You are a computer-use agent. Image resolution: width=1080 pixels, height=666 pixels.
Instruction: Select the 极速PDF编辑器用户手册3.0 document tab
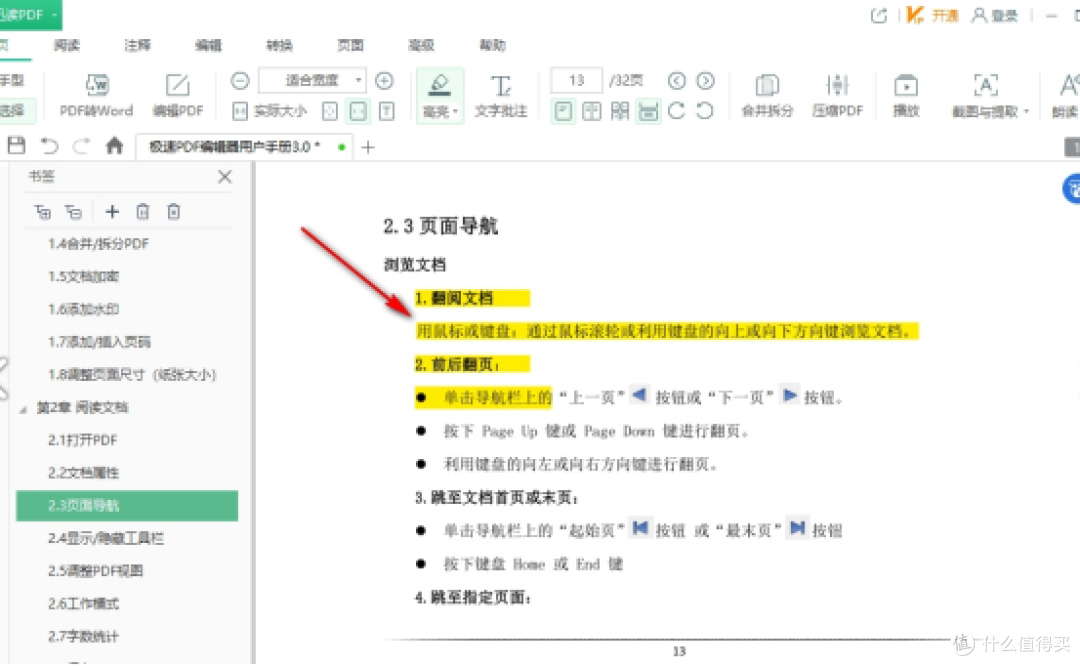pos(244,147)
